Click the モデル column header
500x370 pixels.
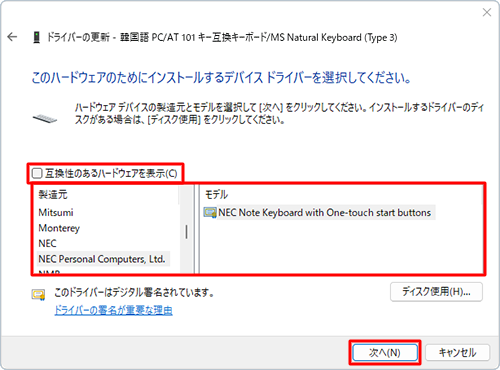[x=216, y=195]
